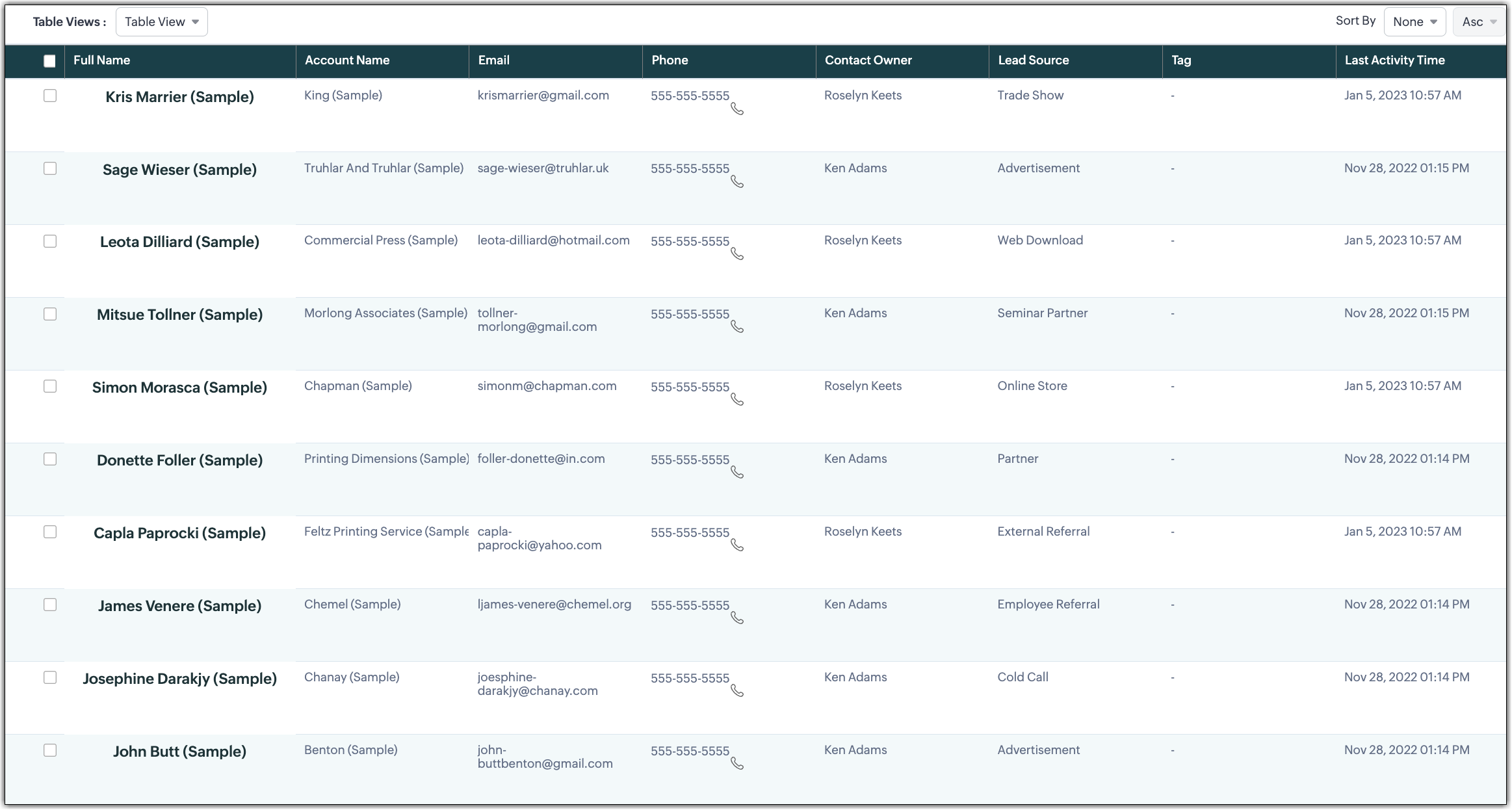The image size is (1512, 810).
Task: Open Truhlar And Truhlar account link
Action: pyautogui.click(x=384, y=168)
